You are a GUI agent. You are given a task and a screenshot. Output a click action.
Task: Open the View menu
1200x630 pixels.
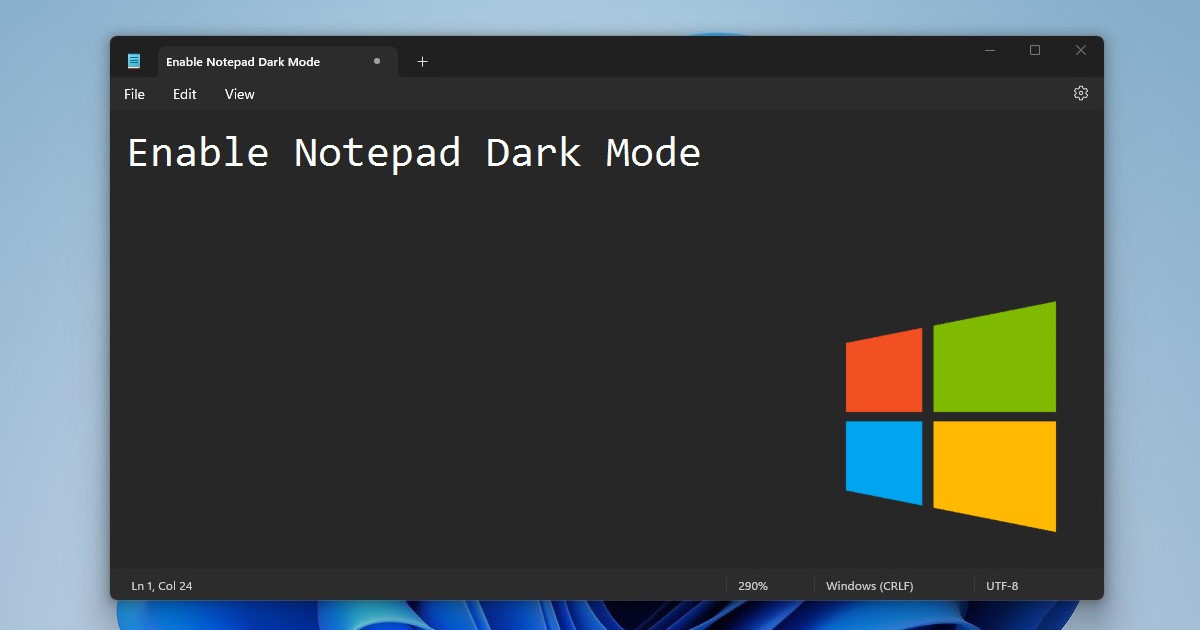pos(239,93)
